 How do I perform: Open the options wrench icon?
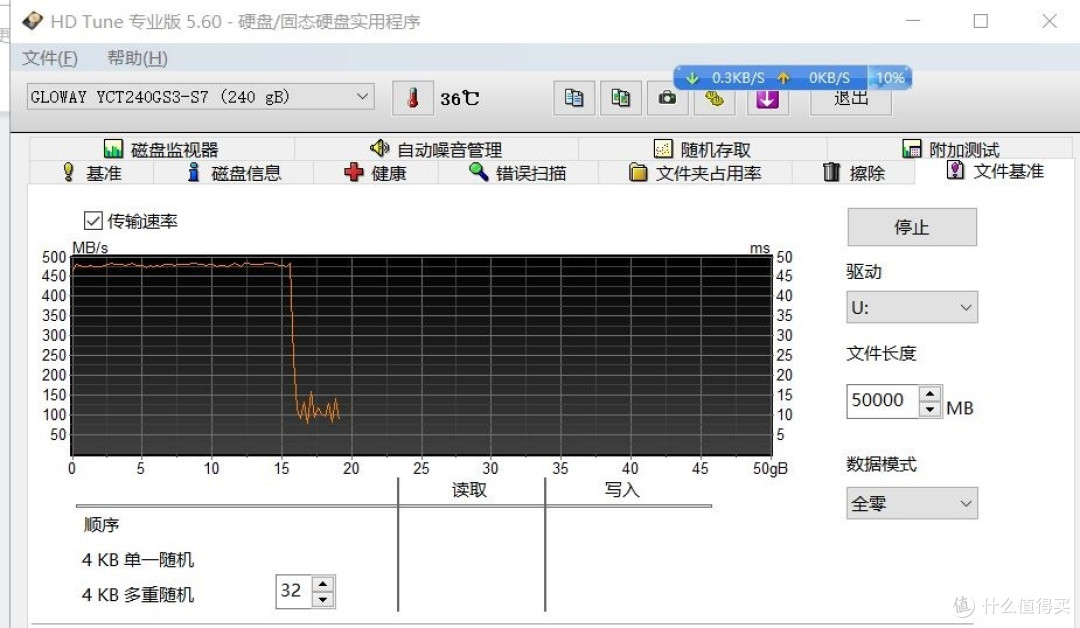pyautogui.click(x=714, y=101)
